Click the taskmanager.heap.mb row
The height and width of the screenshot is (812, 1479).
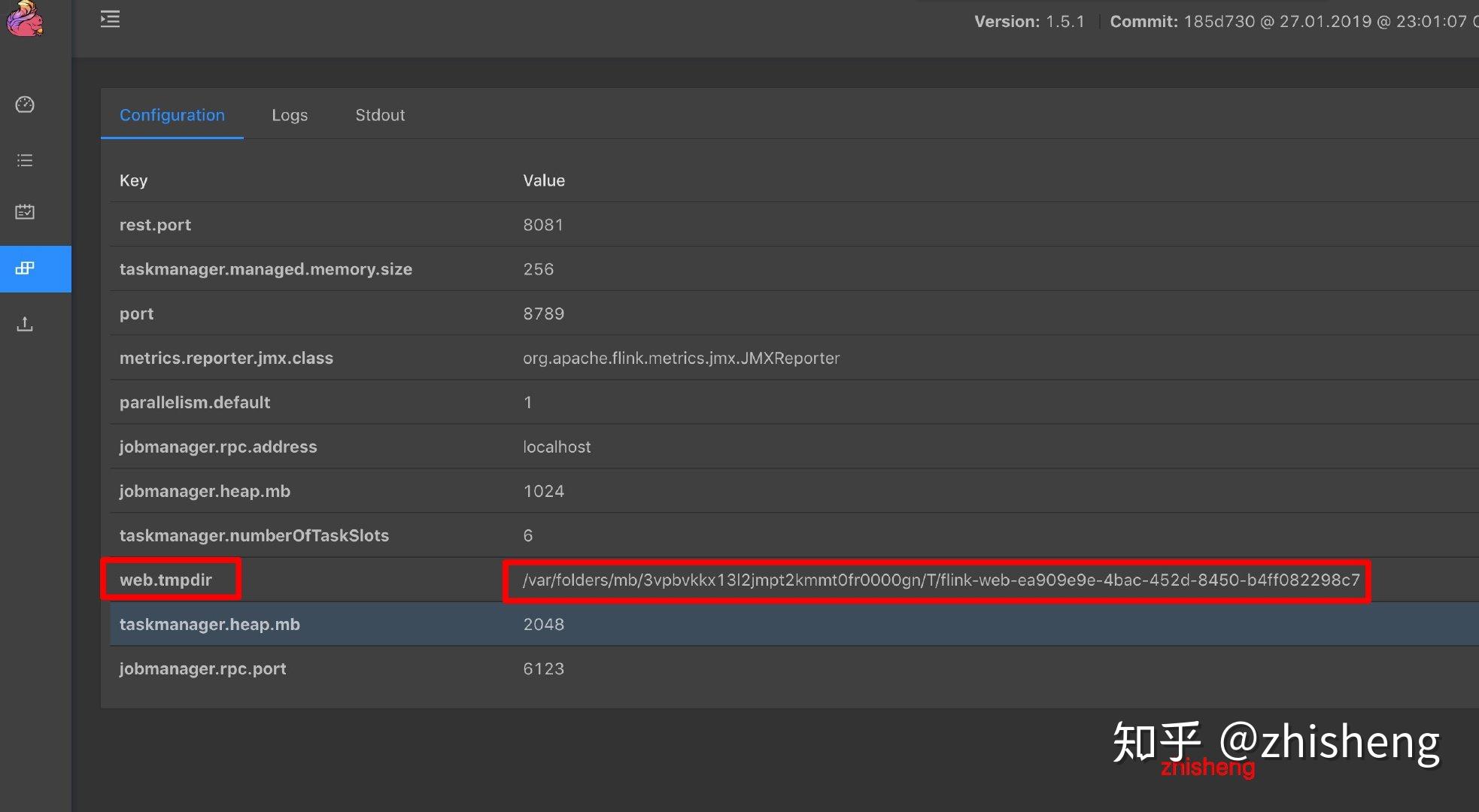point(209,624)
